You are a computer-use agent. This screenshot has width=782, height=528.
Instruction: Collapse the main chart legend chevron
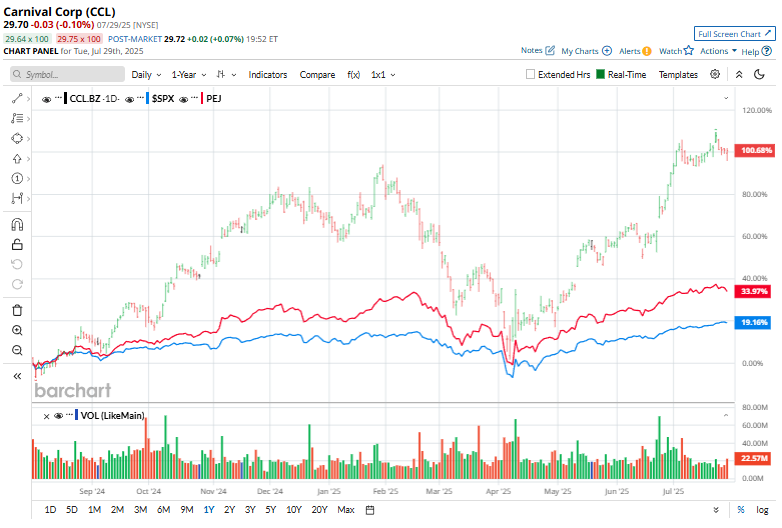[726, 98]
